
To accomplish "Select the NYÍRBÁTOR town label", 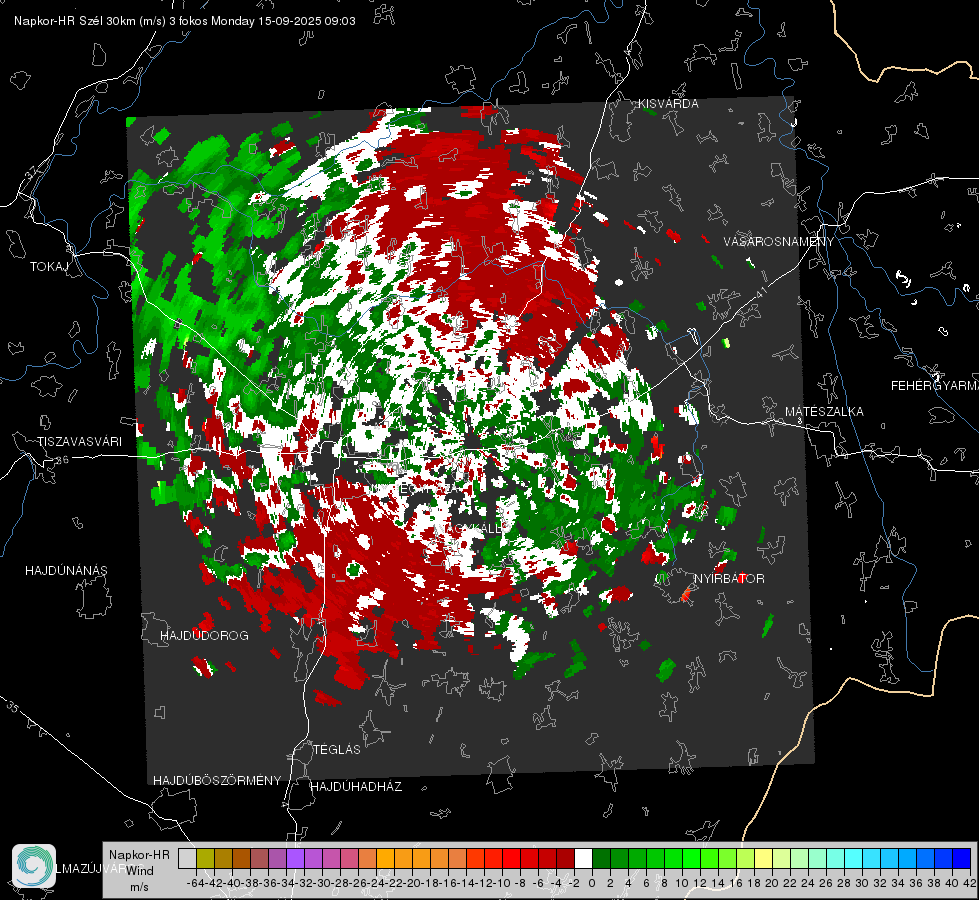I will click(729, 579).
